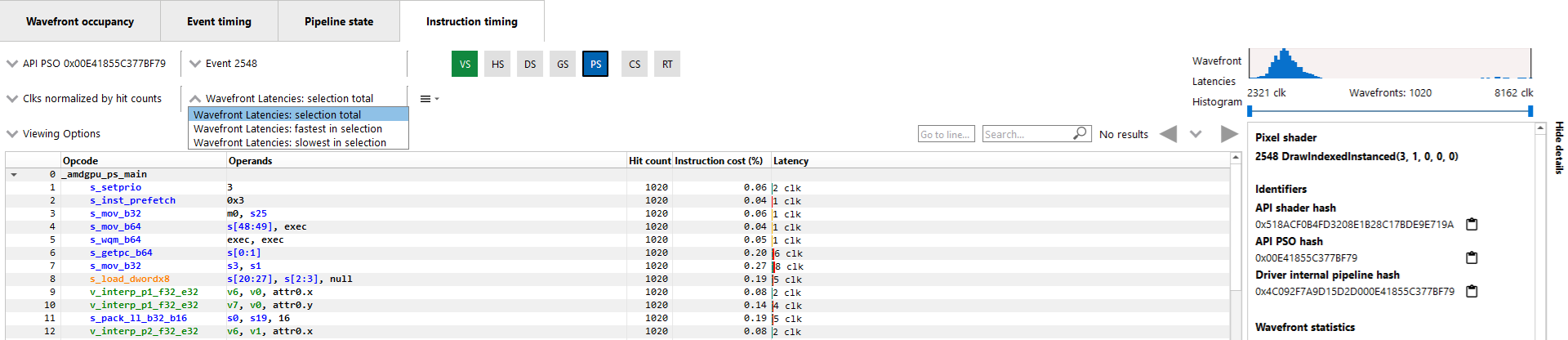Go to previous search result arrow
Screen dimensions: 1568x340
coord(1169,134)
